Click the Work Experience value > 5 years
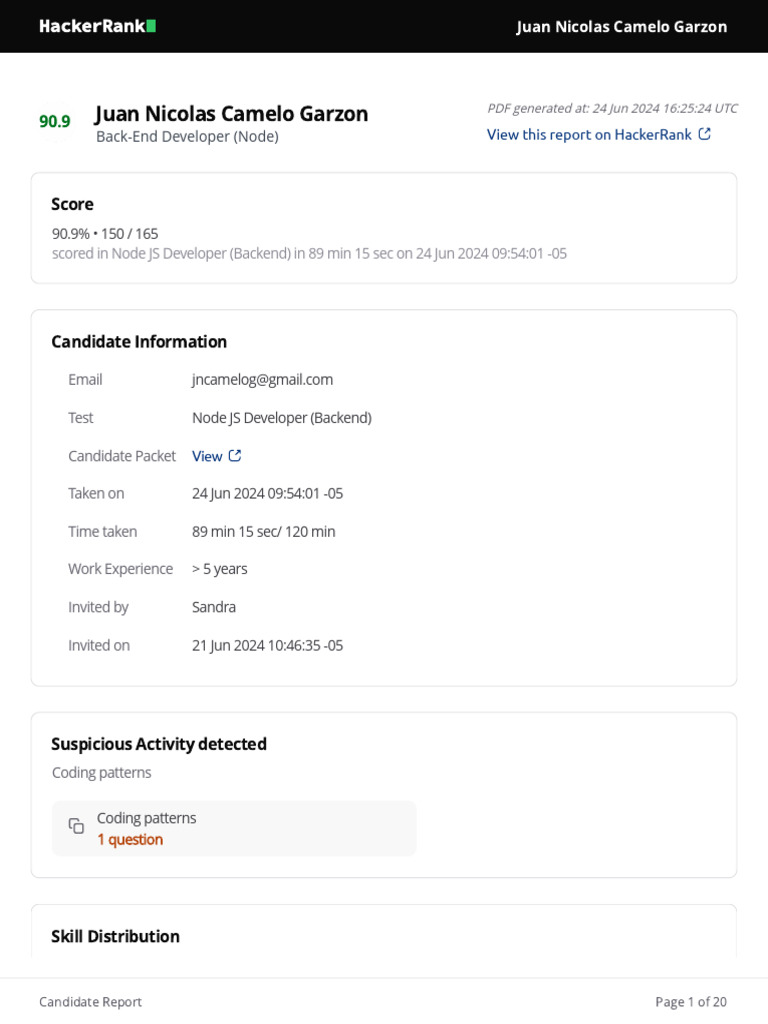The image size is (768, 1024). [x=219, y=569]
